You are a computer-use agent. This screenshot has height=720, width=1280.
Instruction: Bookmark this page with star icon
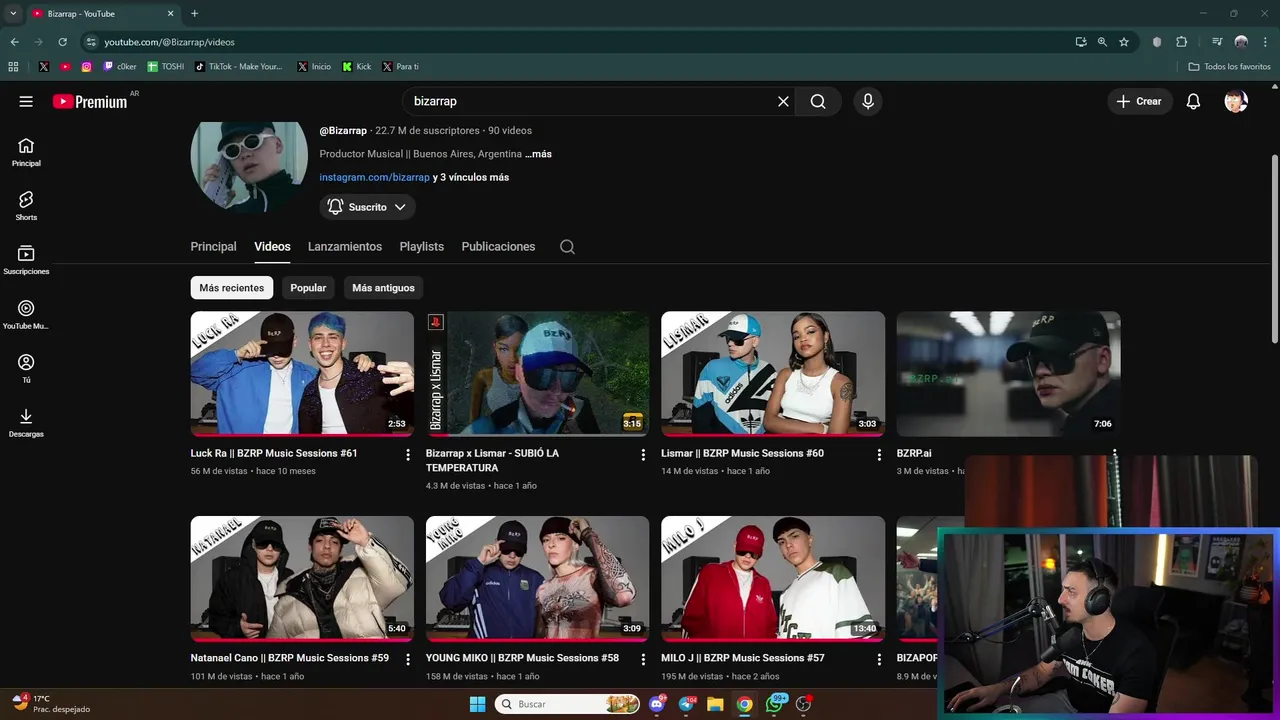coord(1124,42)
